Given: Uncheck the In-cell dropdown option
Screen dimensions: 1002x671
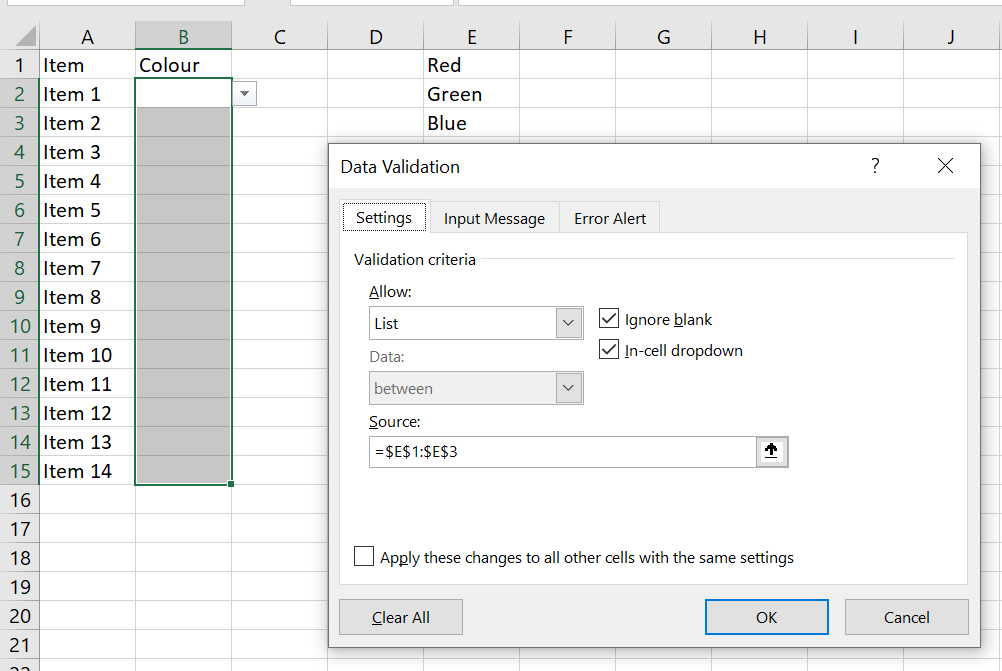Looking at the screenshot, I should coord(609,350).
